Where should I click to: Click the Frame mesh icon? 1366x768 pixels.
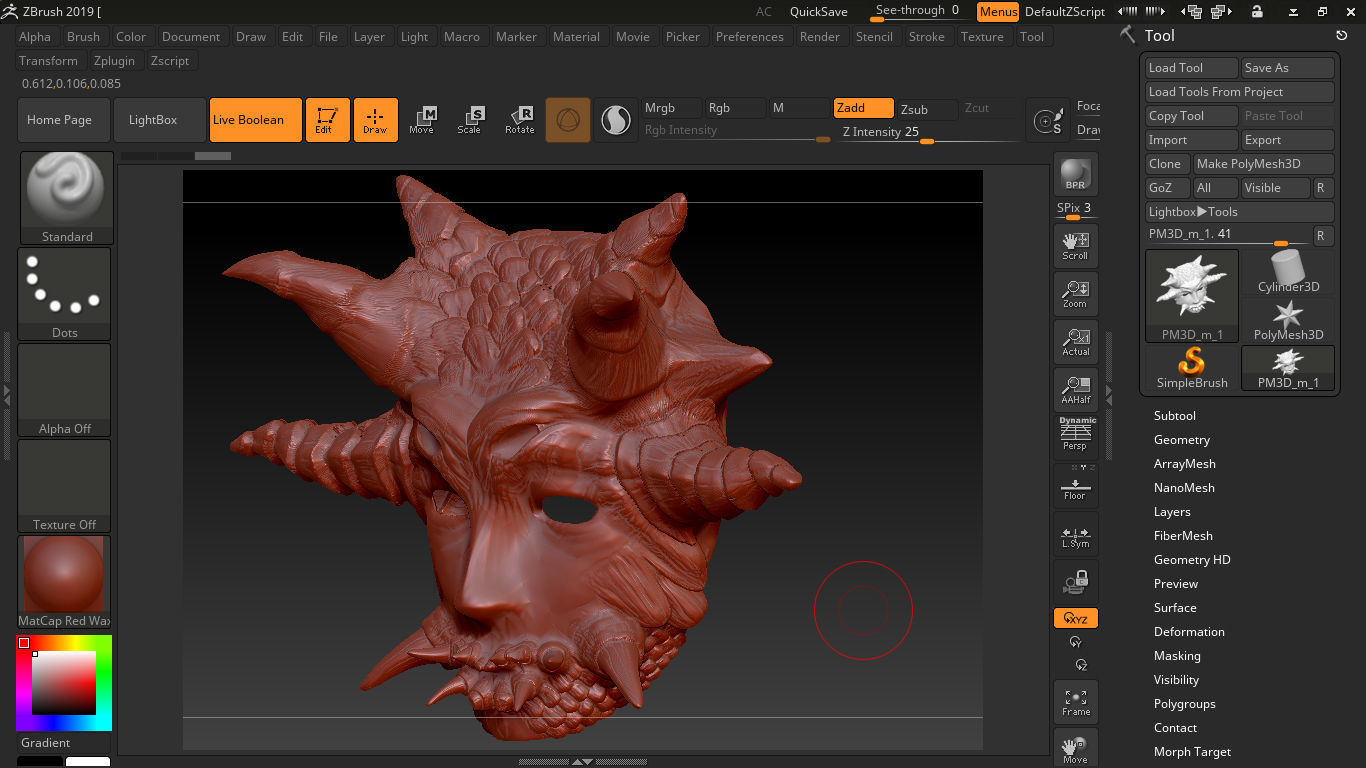(1075, 701)
